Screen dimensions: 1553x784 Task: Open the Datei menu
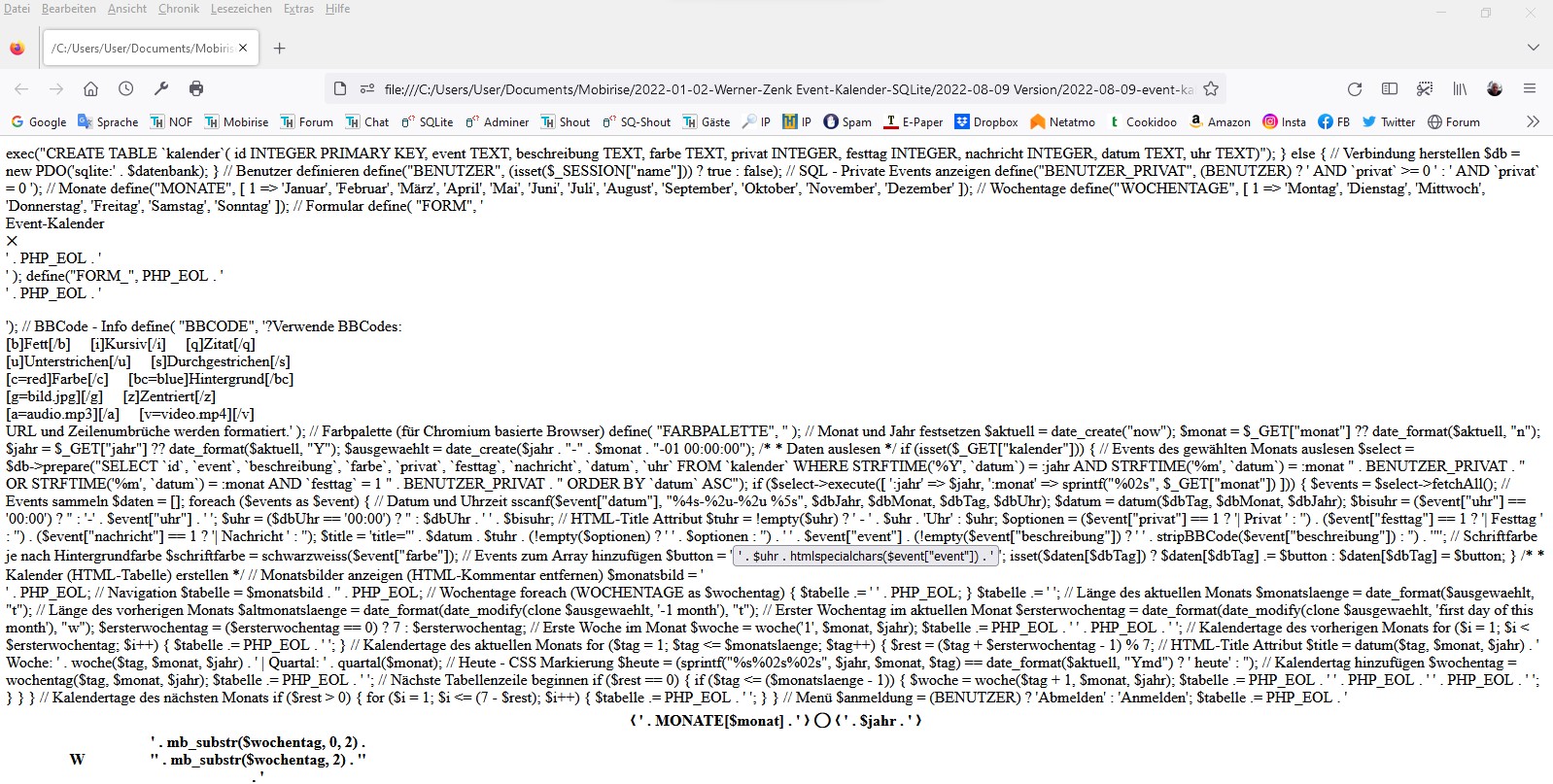17,9
